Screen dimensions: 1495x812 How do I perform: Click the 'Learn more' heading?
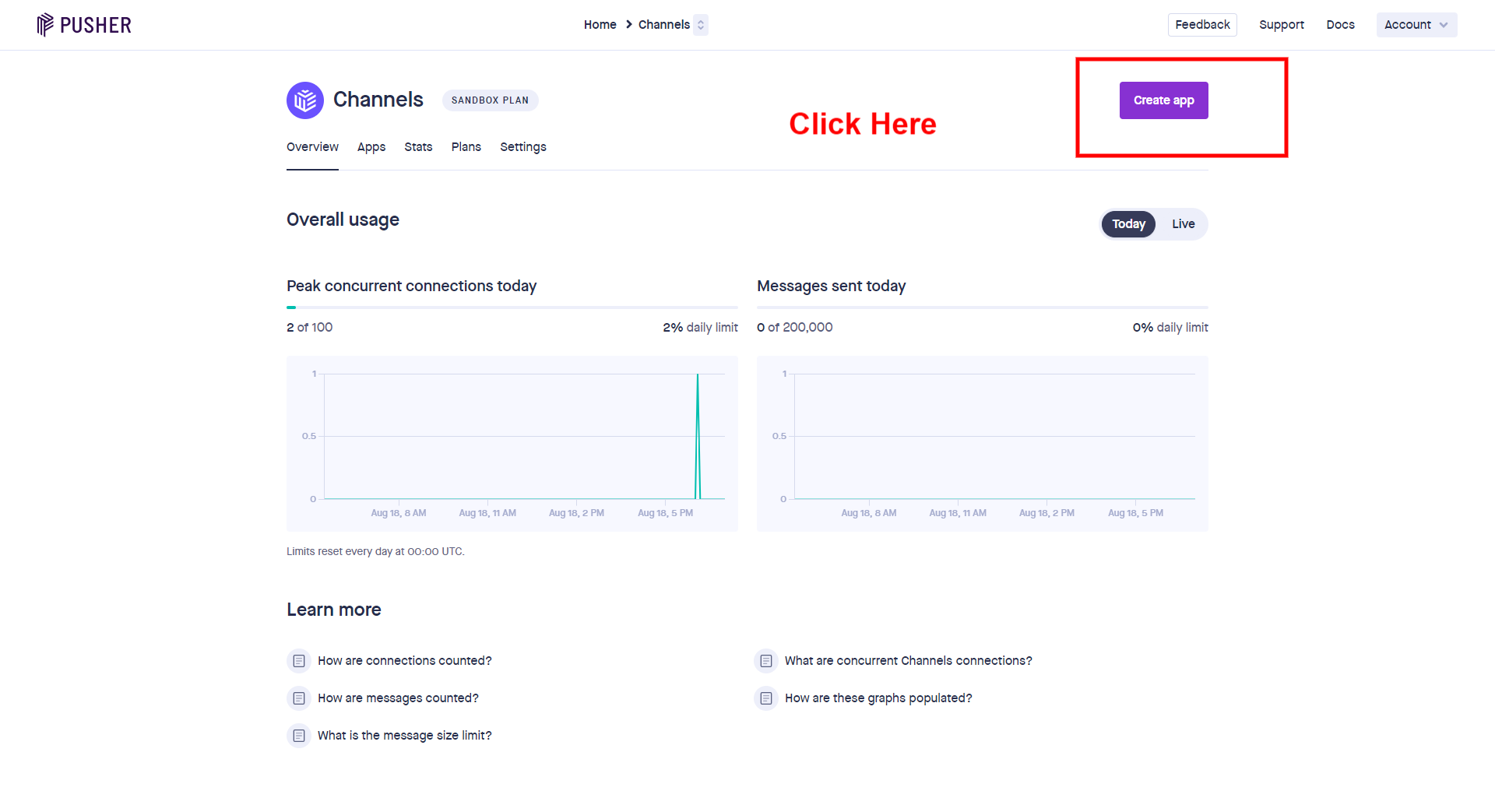point(334,610)
